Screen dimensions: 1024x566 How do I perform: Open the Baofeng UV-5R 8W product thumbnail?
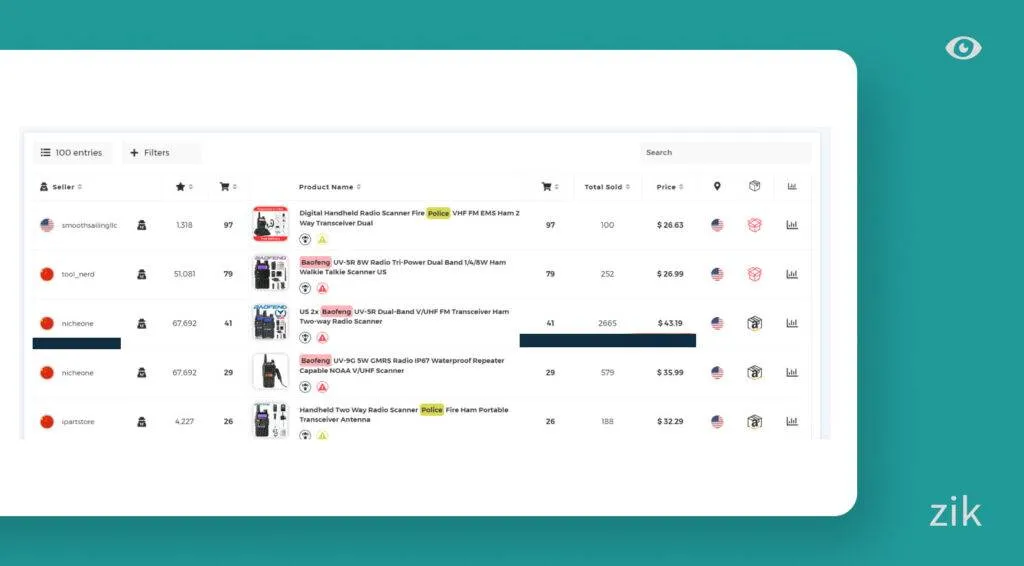click(x=270, y=274)
